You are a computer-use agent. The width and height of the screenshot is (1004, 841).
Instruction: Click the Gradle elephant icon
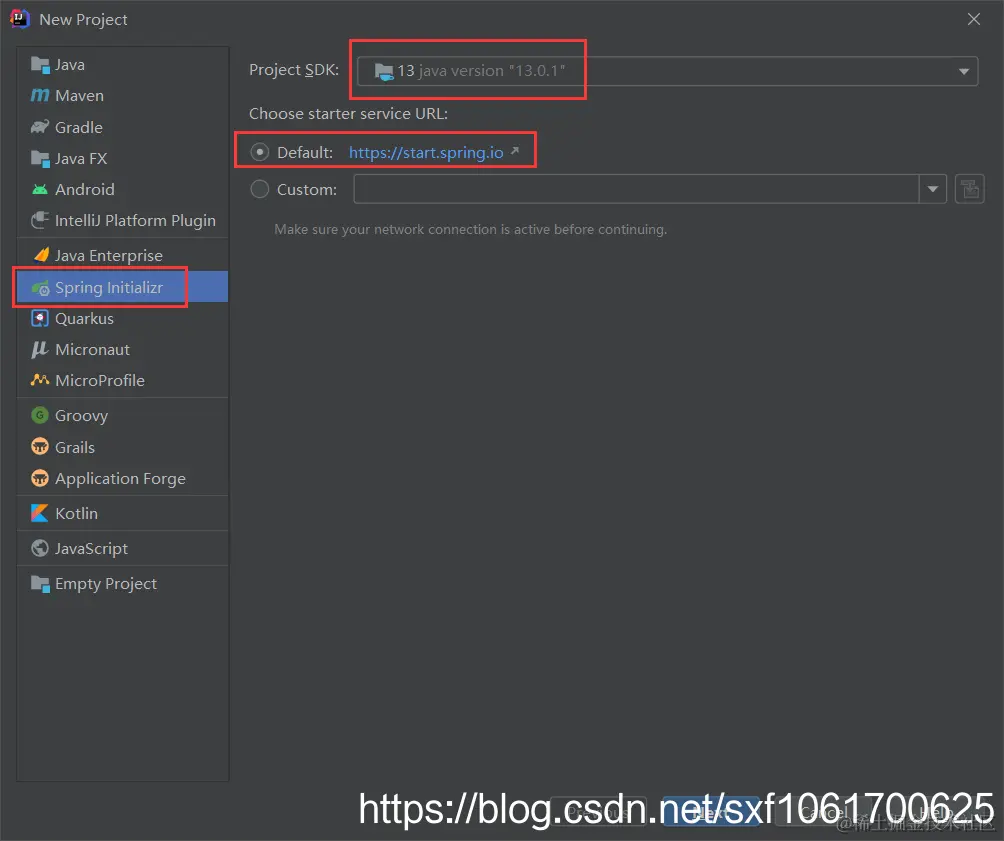click(40, 127)
